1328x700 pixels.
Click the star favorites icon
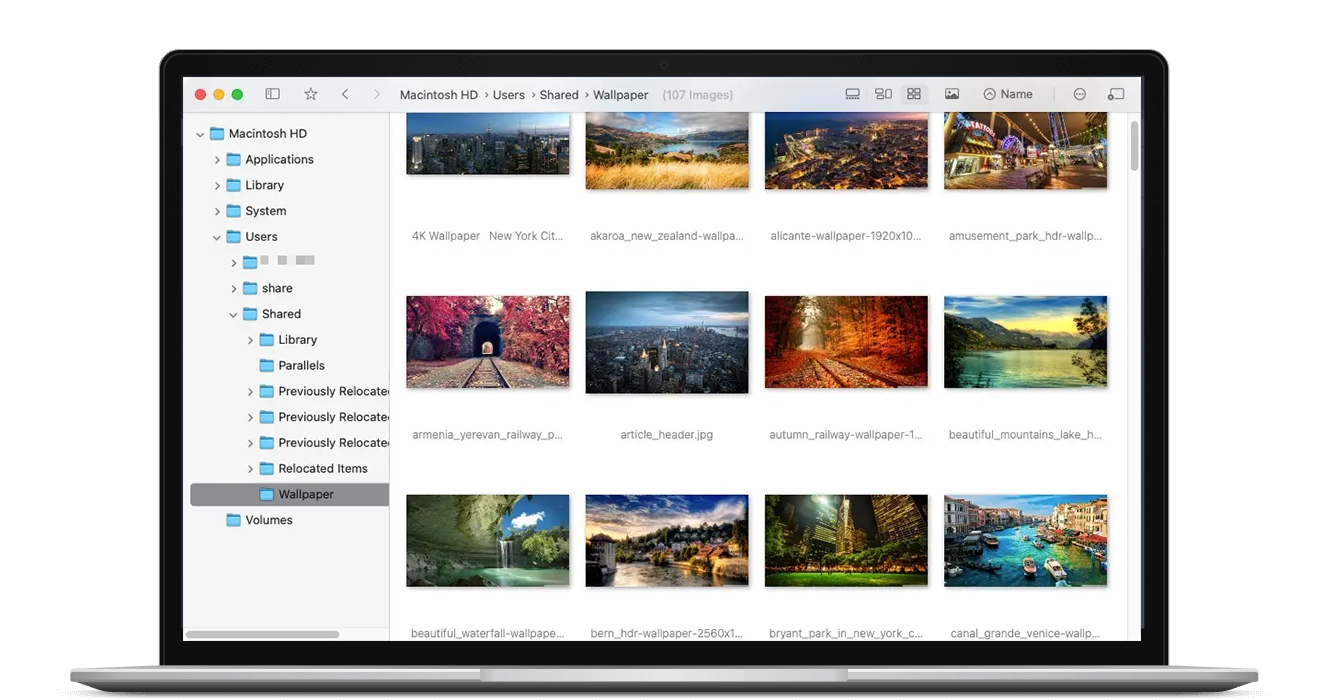point(310,93)
